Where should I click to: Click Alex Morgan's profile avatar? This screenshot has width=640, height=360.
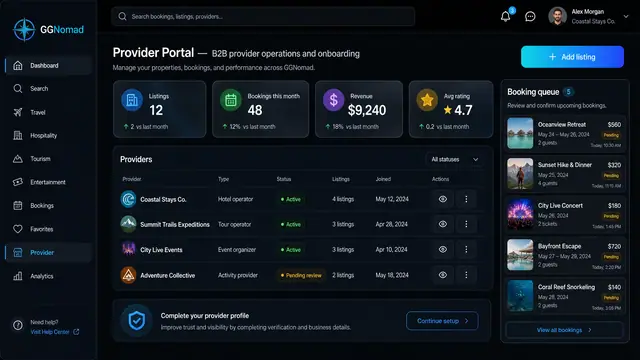tap(558, 16)
